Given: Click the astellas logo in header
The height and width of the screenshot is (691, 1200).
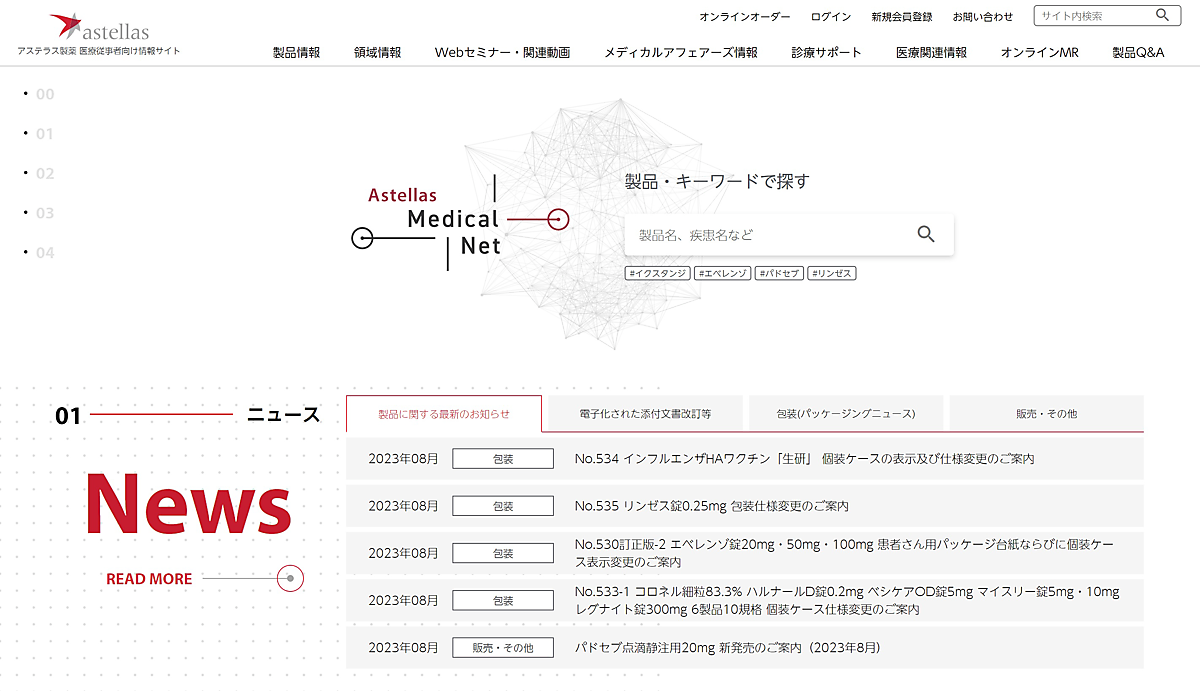Looking at the screenshot, I should [99, 27].
